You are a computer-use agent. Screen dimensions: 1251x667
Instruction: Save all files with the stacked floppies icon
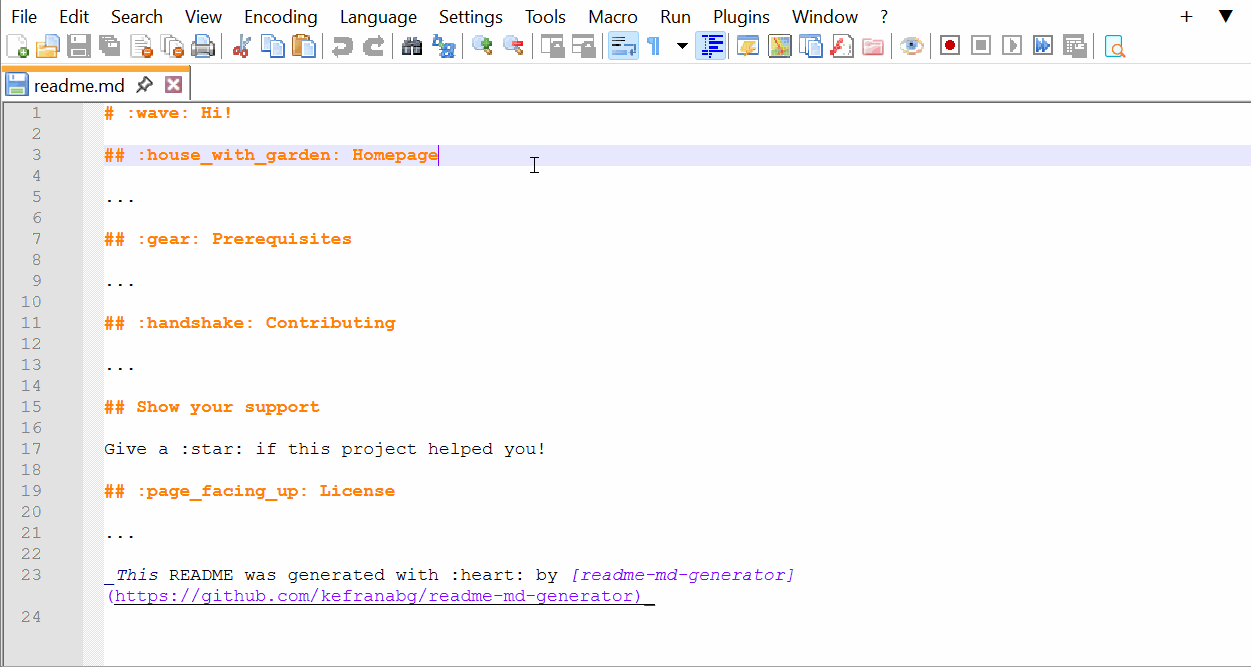(110, 45)
